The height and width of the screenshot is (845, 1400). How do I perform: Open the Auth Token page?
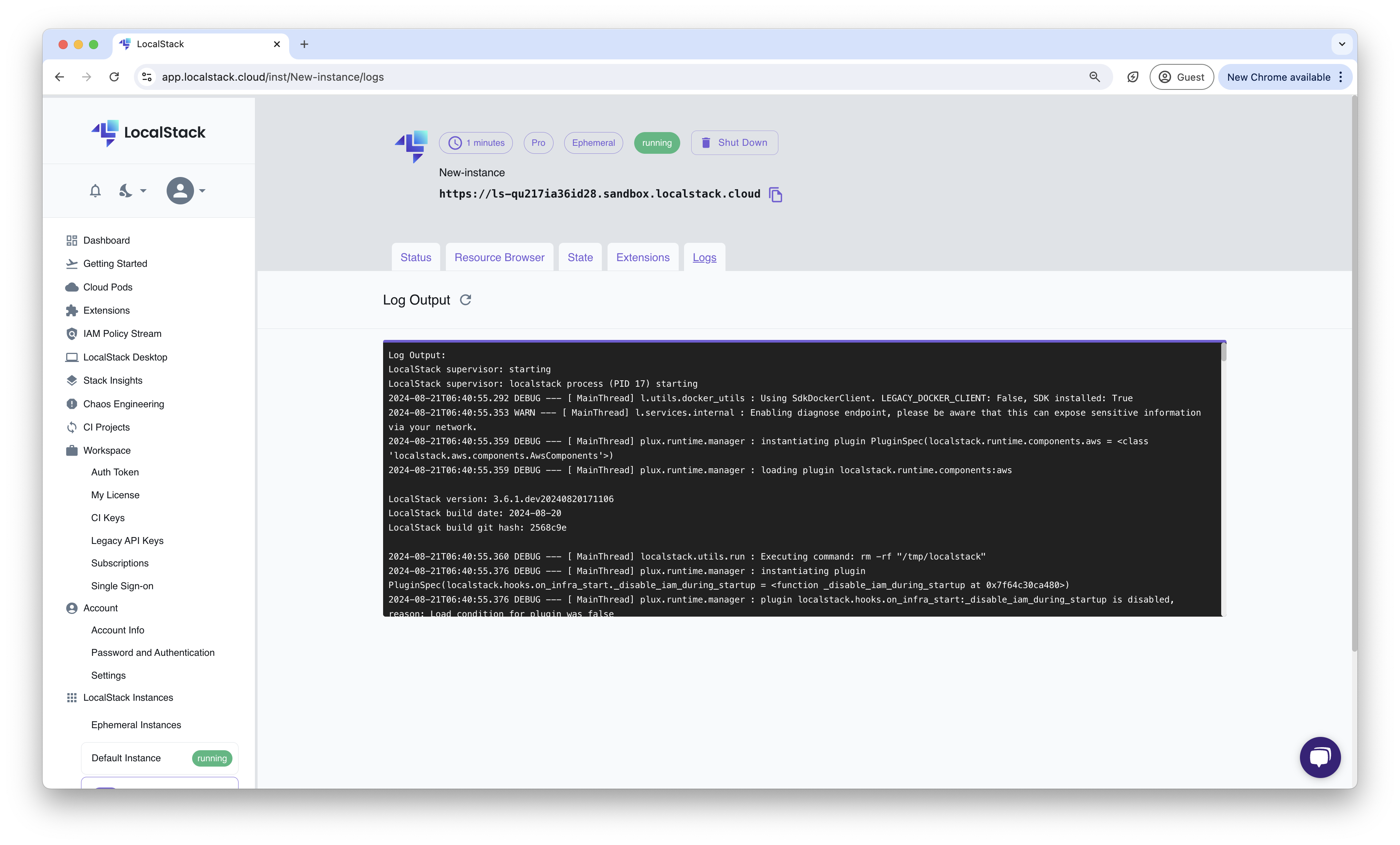point(115,472)
